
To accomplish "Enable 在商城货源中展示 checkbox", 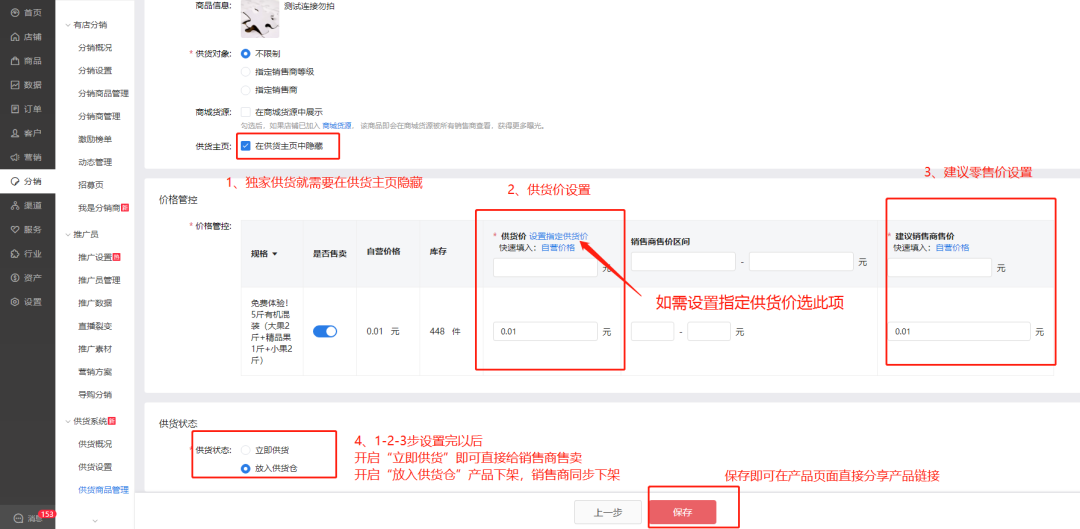I will pyautogui.click(x=246, y=112).
